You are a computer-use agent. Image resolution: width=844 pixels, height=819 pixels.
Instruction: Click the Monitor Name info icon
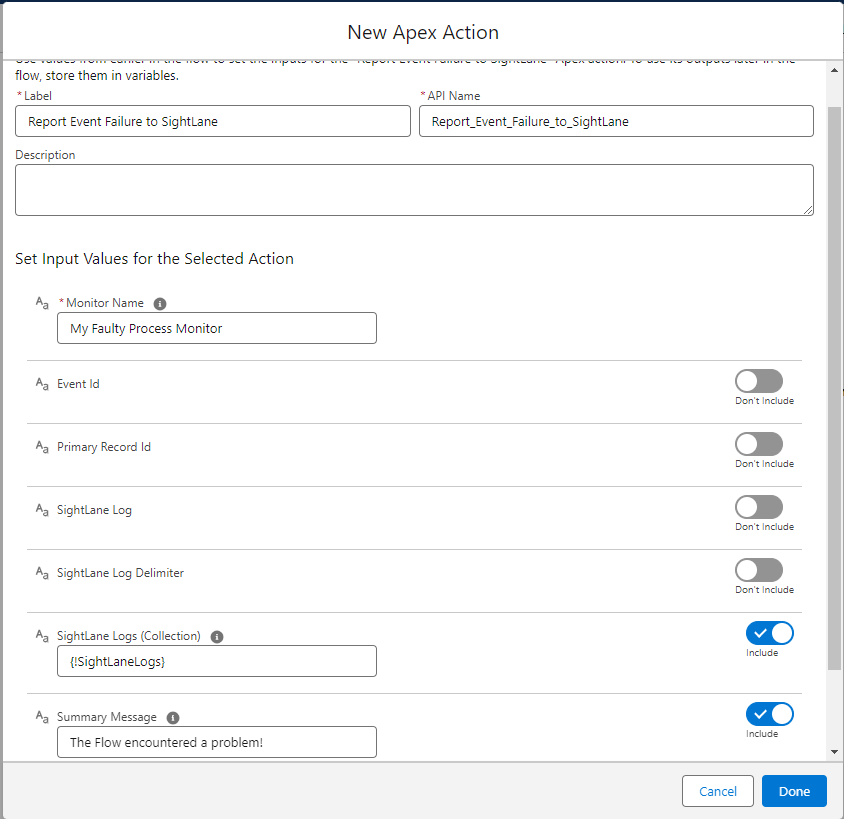(160, 304)
